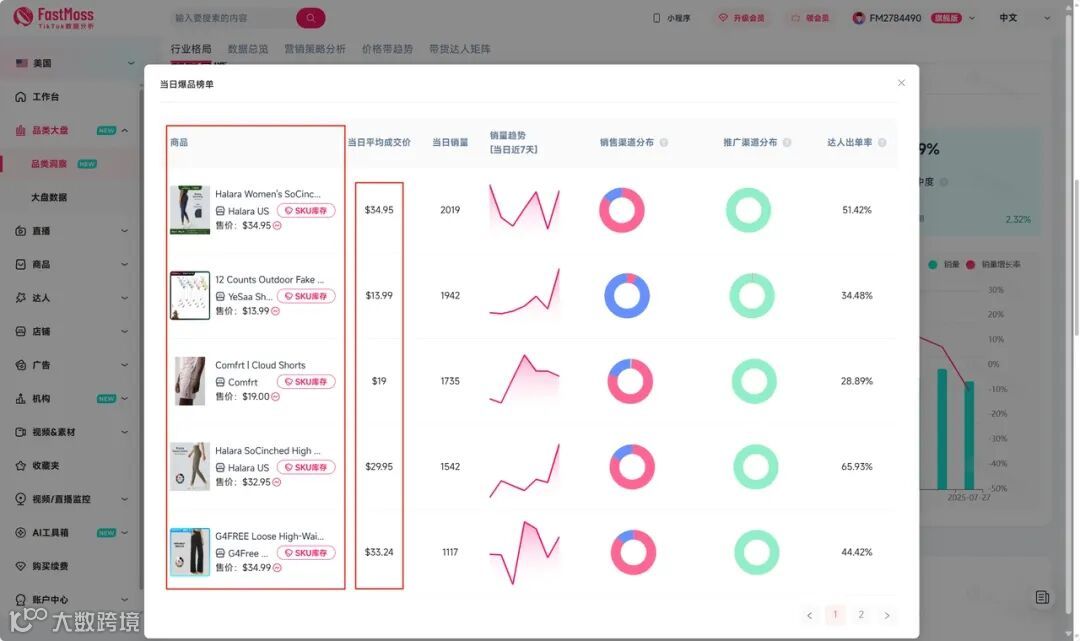Screen dimensions: 1080x641
Task: Click SKU库存 for 12 Counts Outdoor Fake product
Action: (x=306, y=296)
